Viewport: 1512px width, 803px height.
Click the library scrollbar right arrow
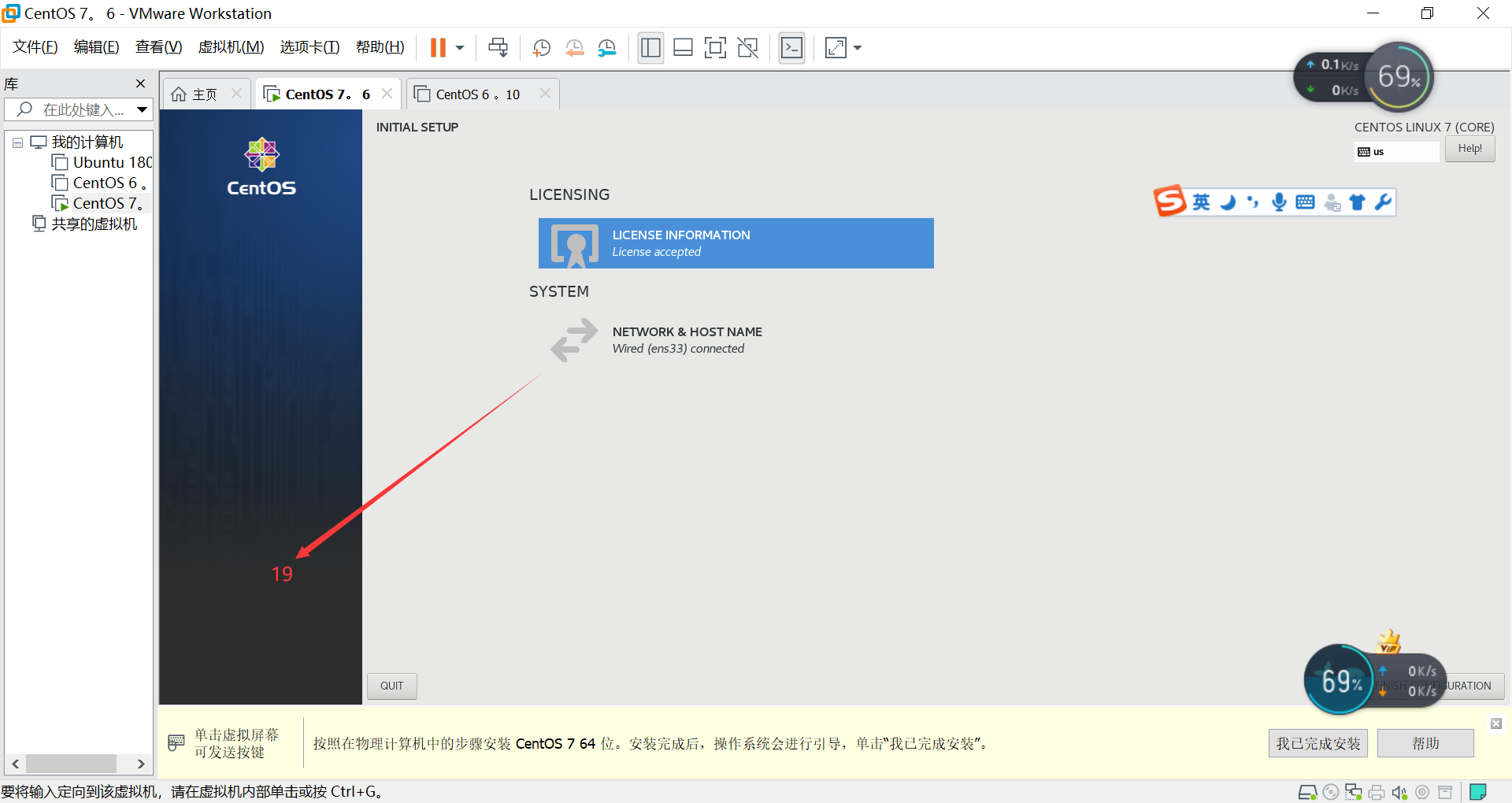(x=141, y=764)
